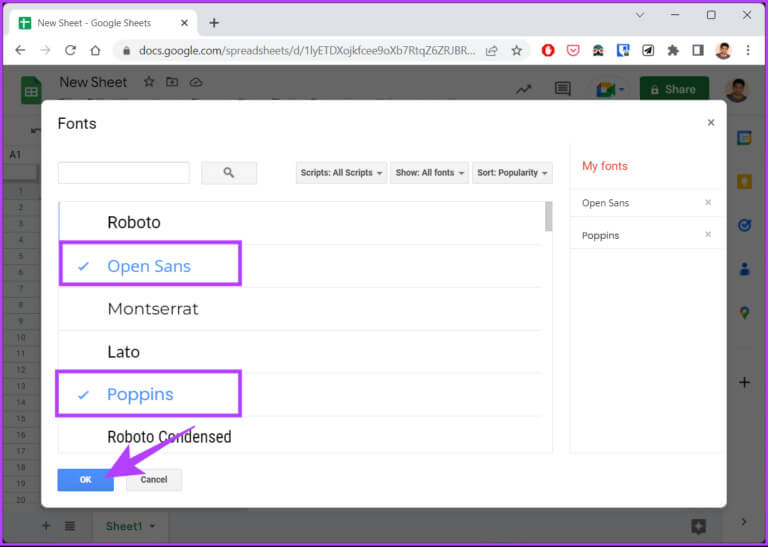Select the Roboto font

click(134, 222)
